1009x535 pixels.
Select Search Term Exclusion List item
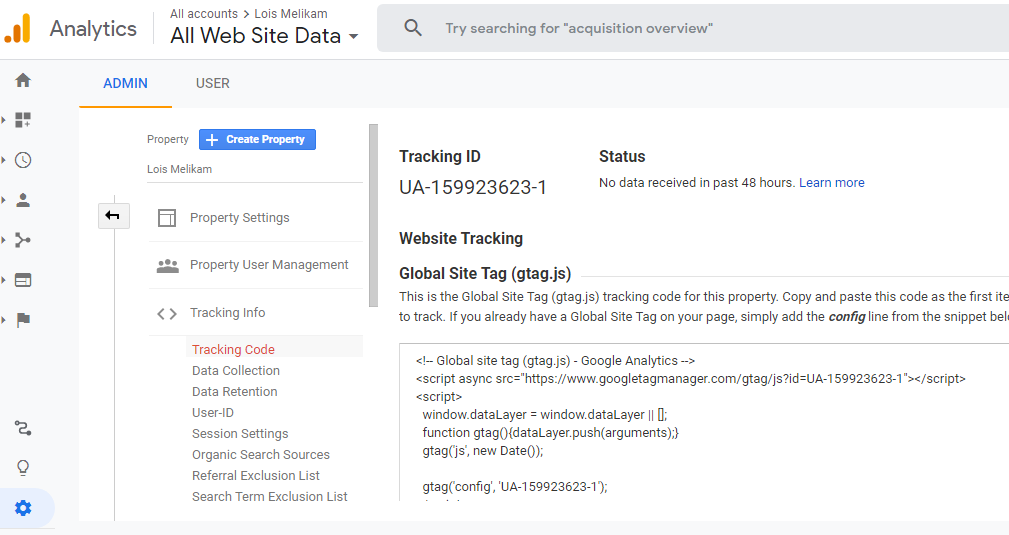(x=270, y=496)
